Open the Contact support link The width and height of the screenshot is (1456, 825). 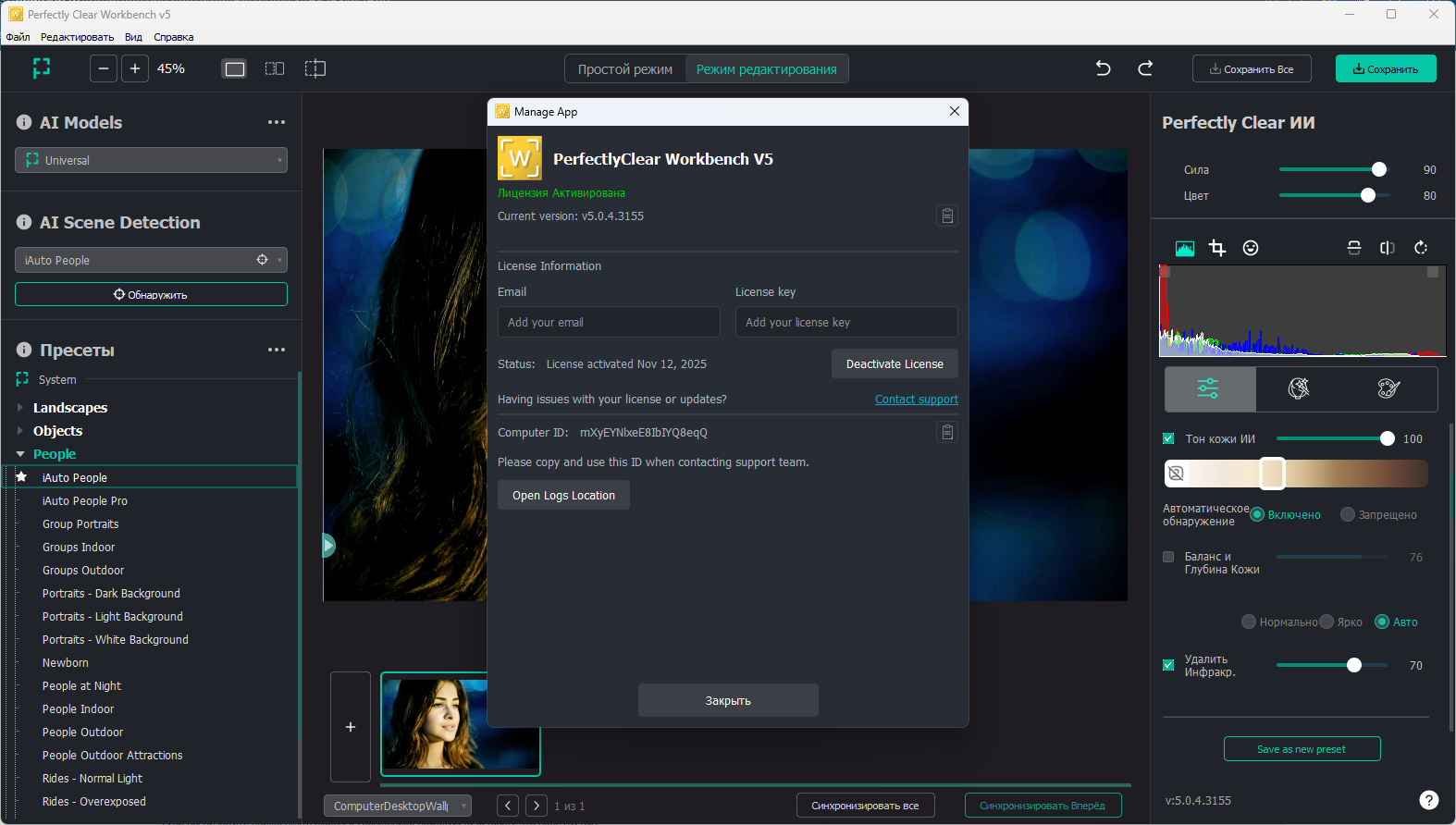point(916,400)
